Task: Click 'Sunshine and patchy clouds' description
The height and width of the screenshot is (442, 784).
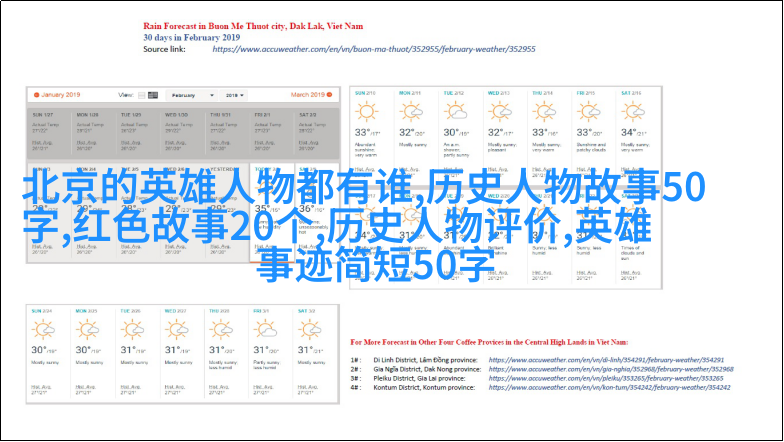Action: point(591,147)
